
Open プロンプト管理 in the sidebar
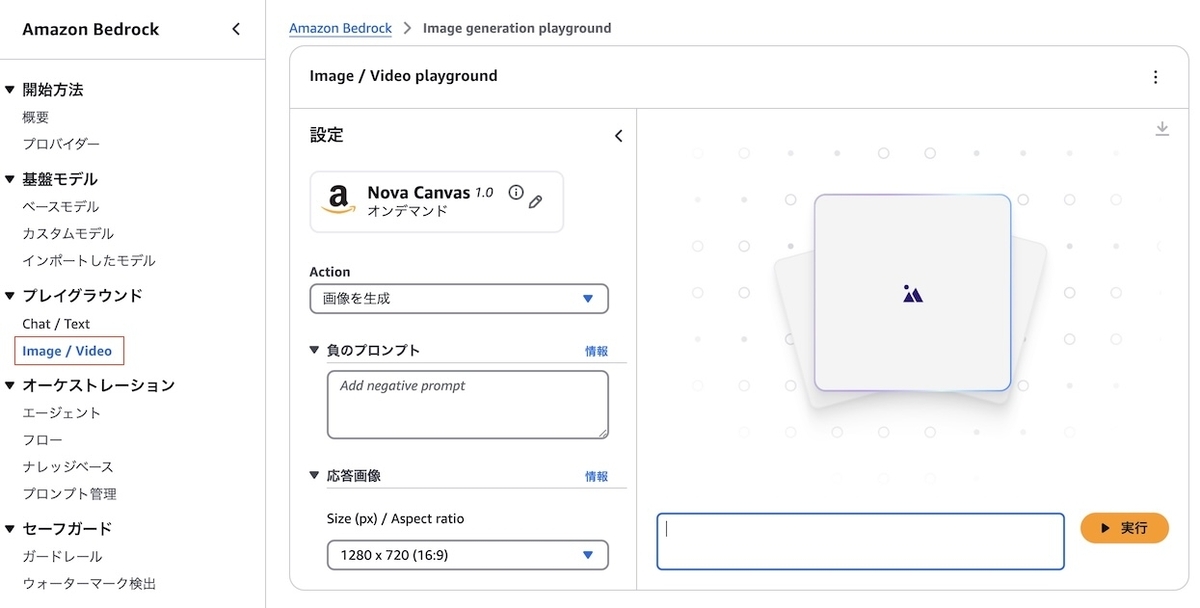pos(69,494)
